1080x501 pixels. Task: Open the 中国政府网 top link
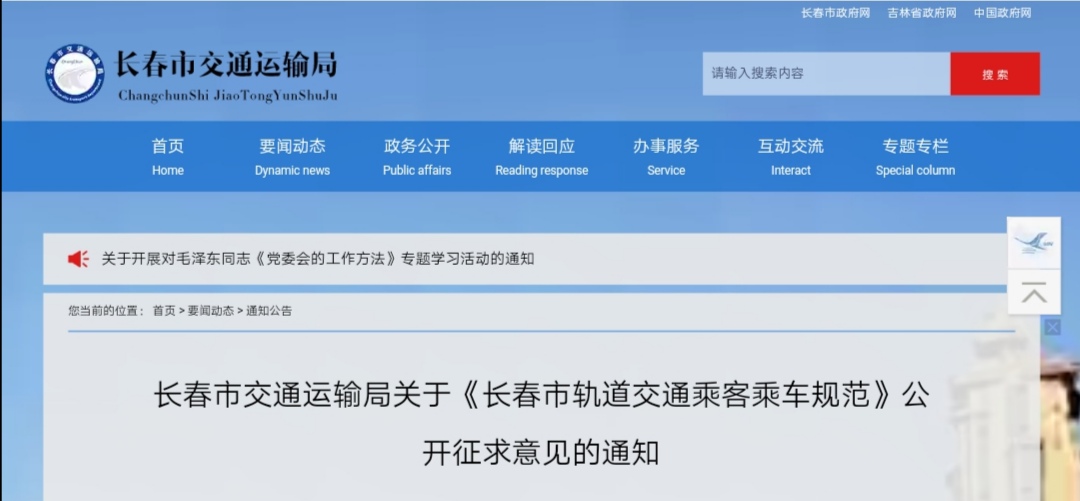point(1002,13)
